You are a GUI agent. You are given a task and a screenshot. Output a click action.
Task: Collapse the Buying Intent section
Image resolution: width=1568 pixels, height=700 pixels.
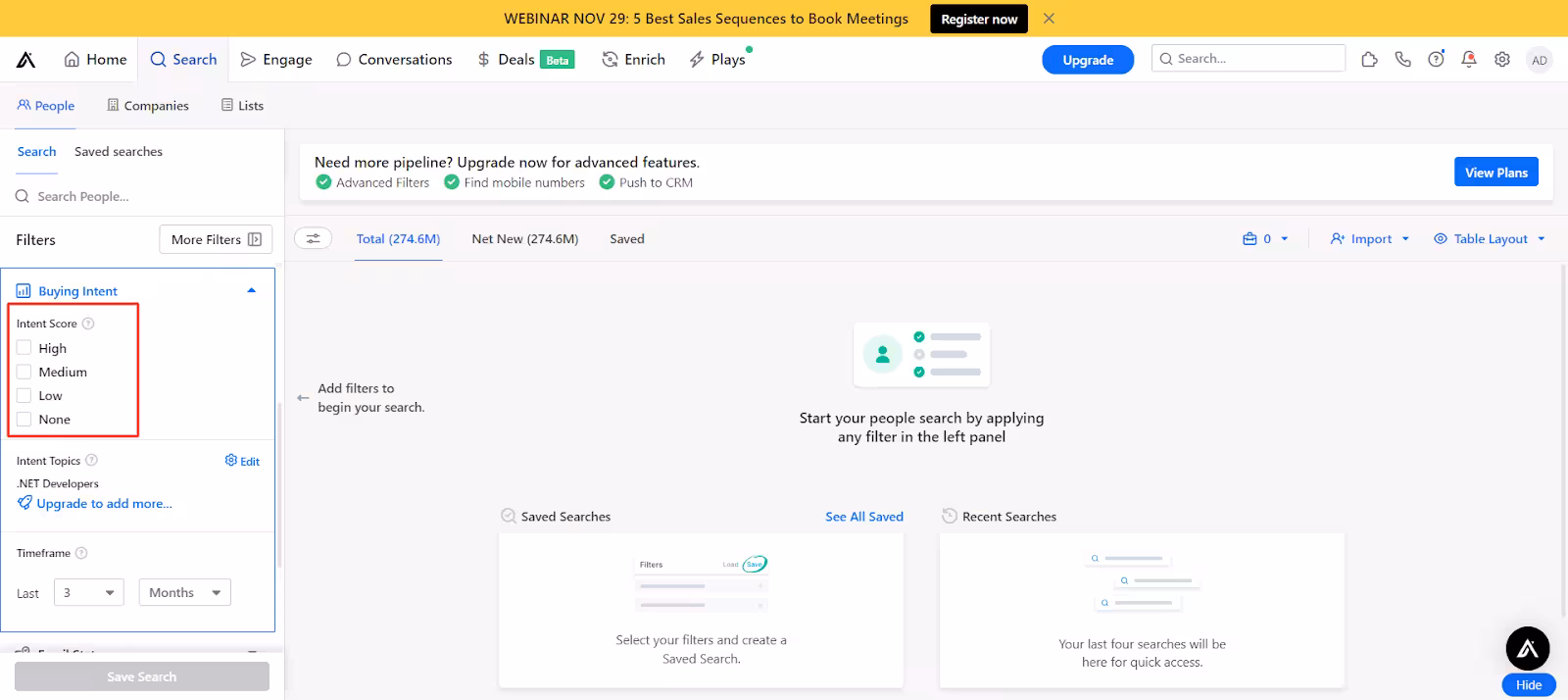coord(251,291)
